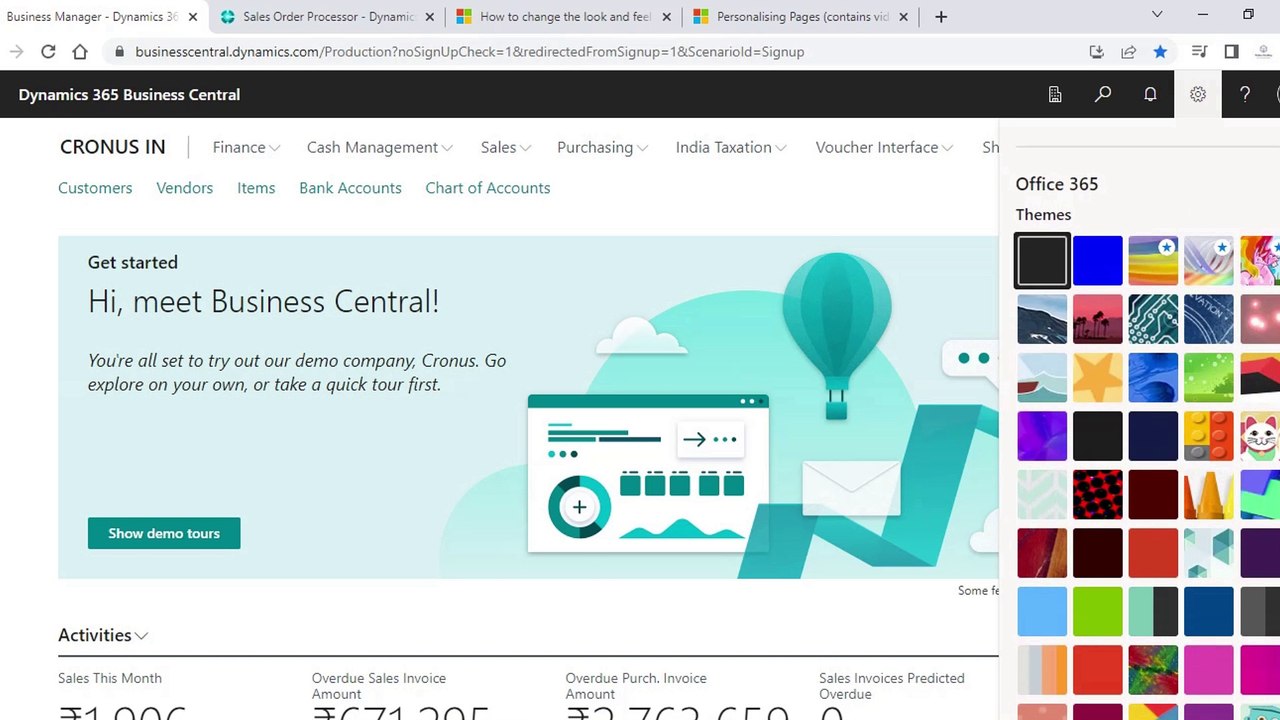
Task: Select the mint and dark split theme
Action: (x=1153, y=611)
